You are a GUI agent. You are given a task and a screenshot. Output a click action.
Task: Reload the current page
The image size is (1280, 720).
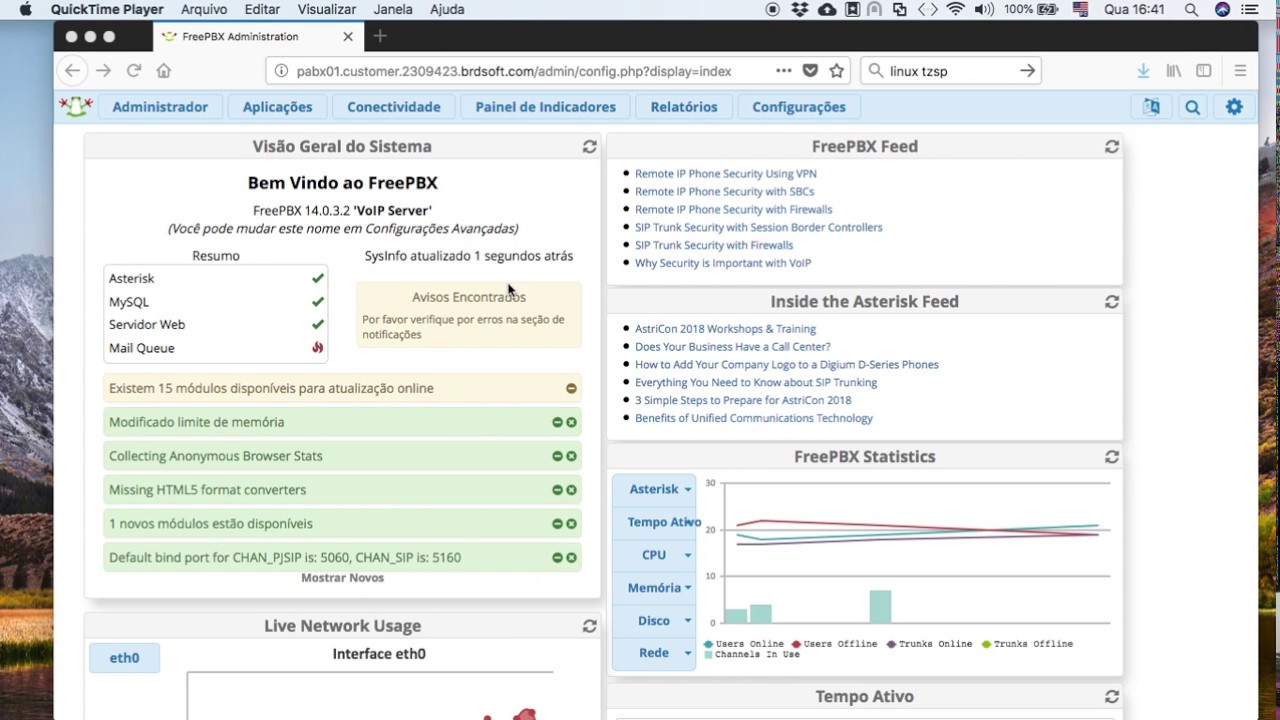(x=133, y=71)
